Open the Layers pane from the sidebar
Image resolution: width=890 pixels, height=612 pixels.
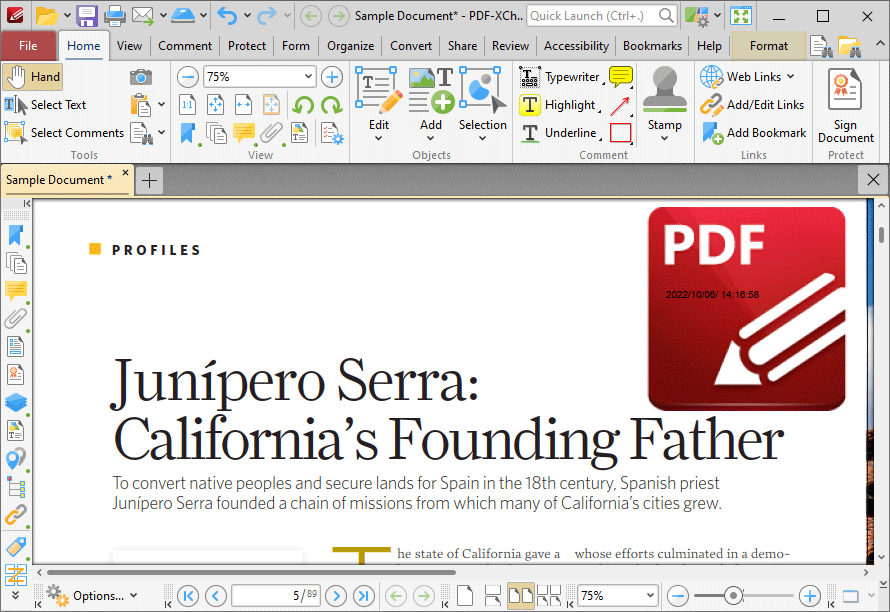[x=15, y=403]
